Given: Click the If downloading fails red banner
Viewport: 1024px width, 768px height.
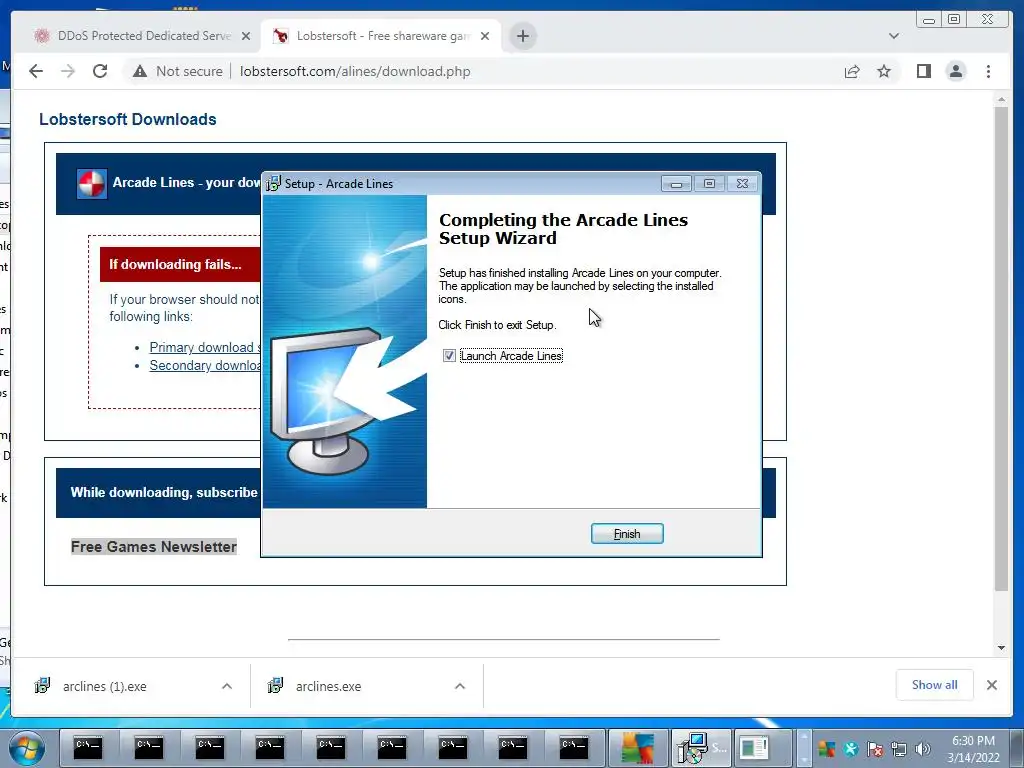Looking at the screenshot, I should 180,264.
